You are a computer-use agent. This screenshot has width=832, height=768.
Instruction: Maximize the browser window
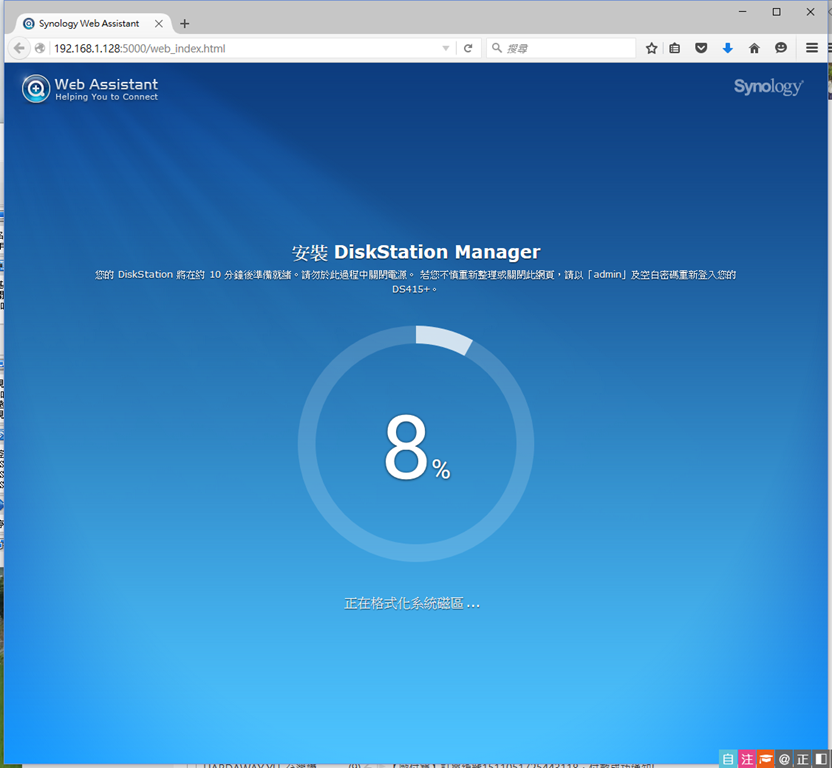point(776,12)
